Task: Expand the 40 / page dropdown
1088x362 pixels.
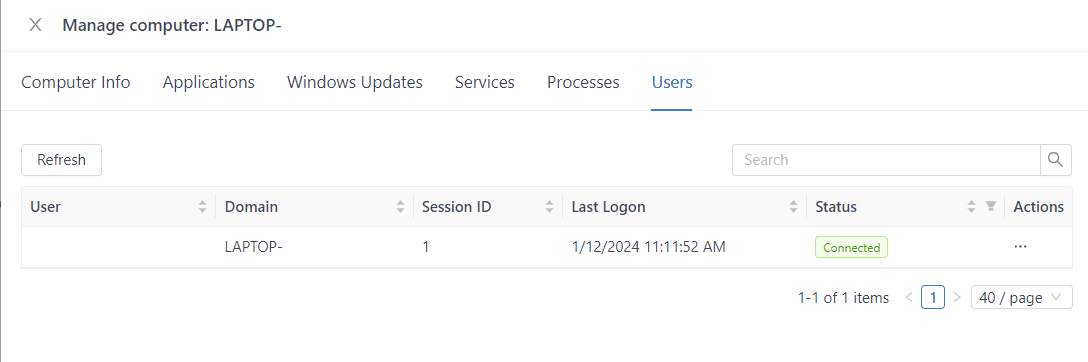Action: click(x=1021, y=298)
